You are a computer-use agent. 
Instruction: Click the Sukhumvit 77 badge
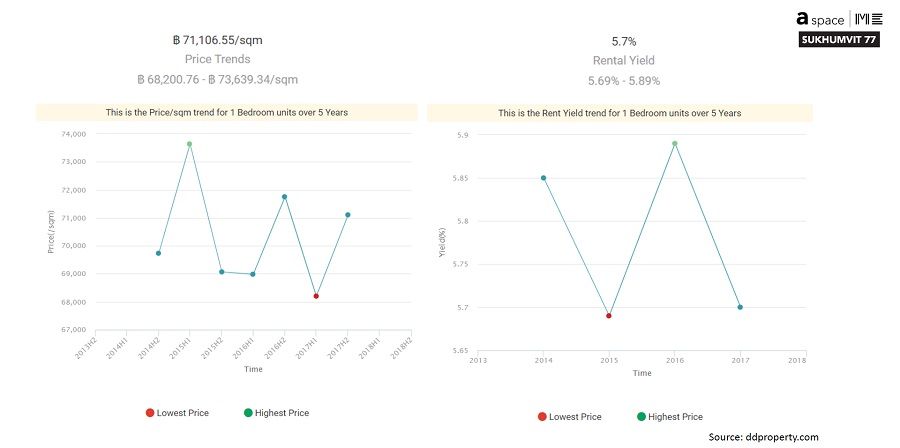coord(840,40)
